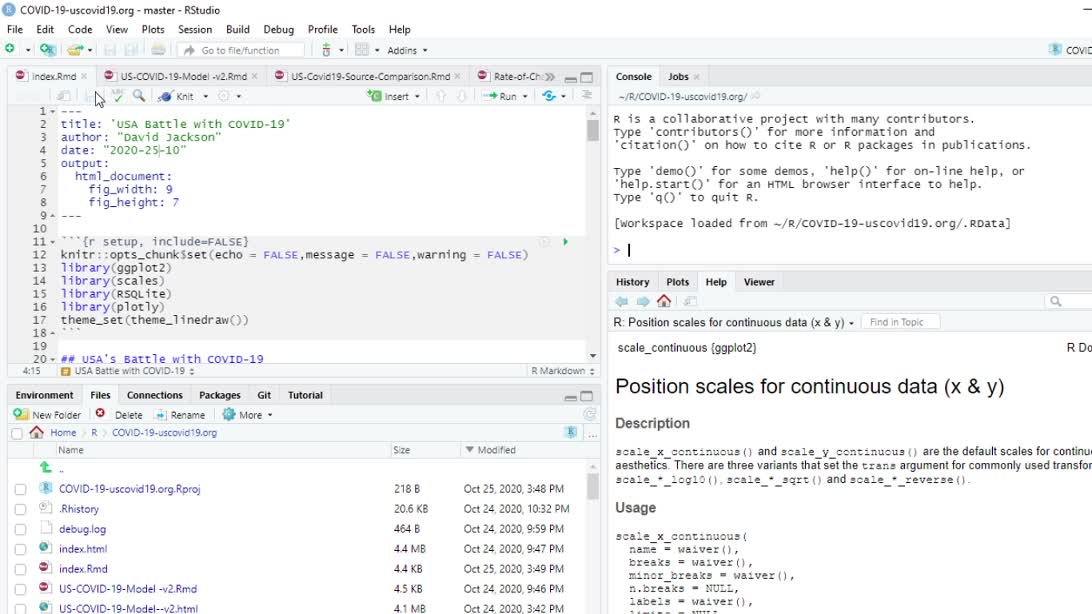Show in new window icon in editor
Screen dimensions: 1092x614
pyautogui.click(x=64, y=96)
